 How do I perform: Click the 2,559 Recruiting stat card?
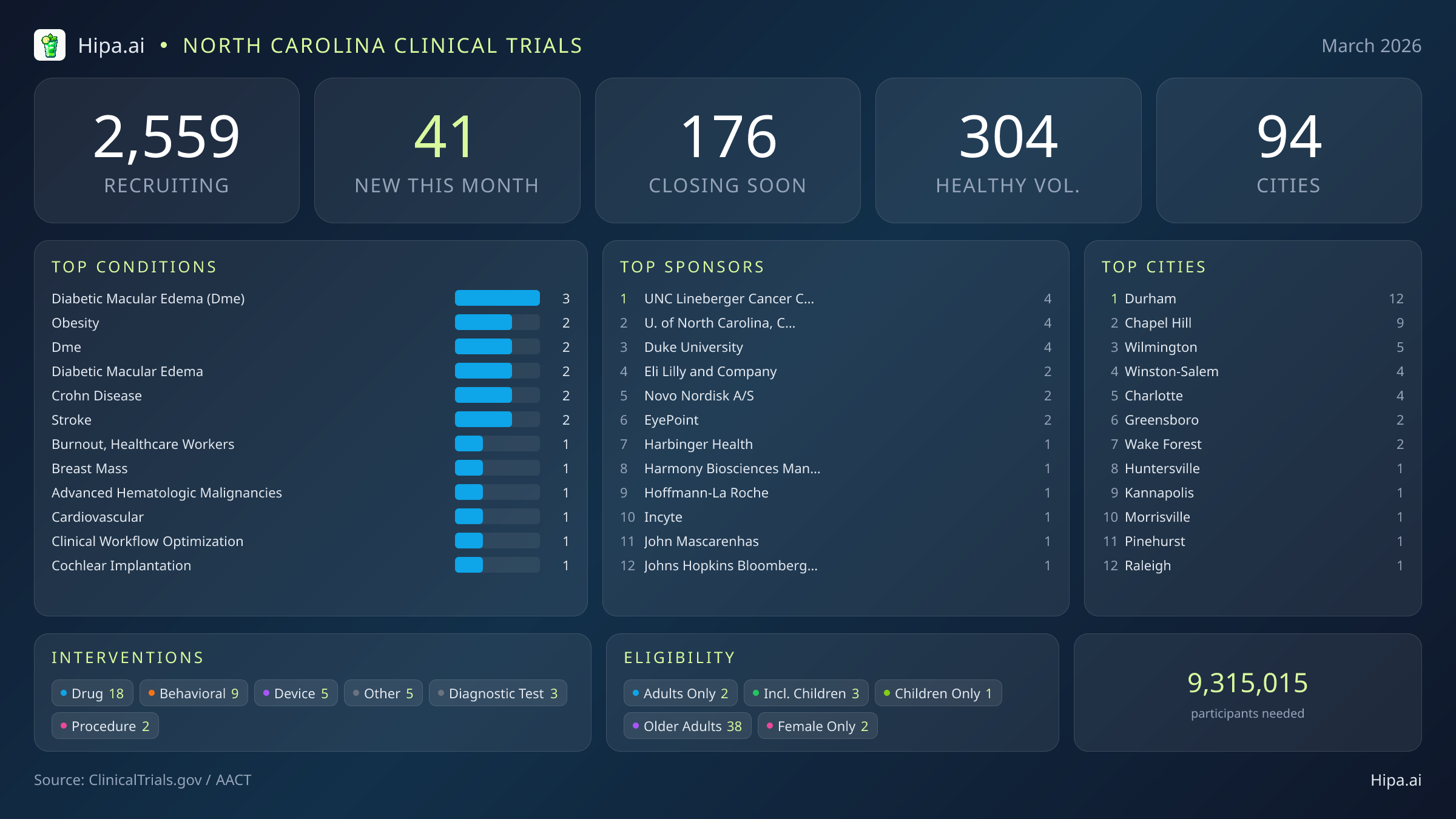click(167, 150)
